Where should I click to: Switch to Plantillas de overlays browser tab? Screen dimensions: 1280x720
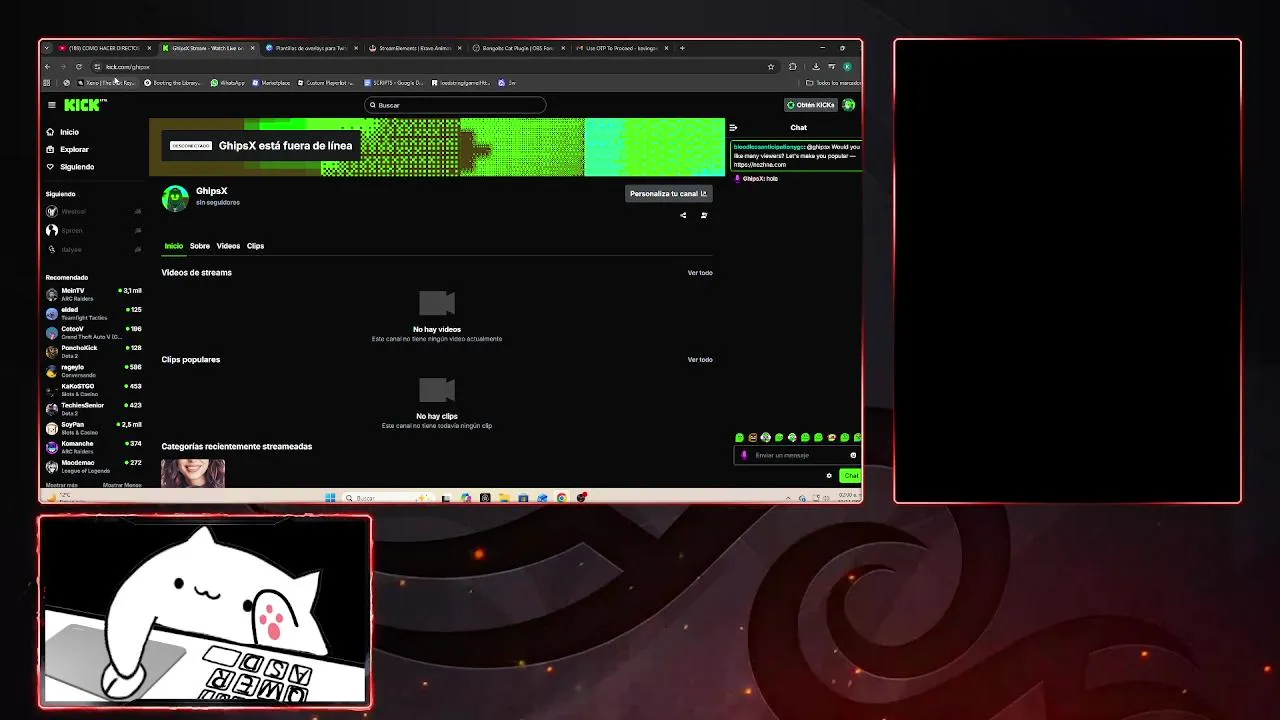(310, 48)
